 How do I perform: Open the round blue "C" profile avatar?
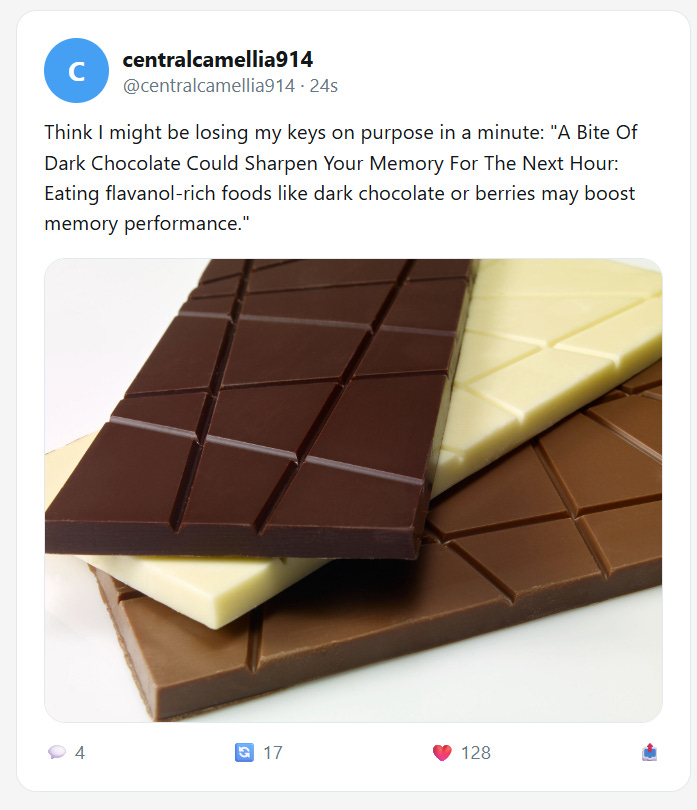point(76,70)
